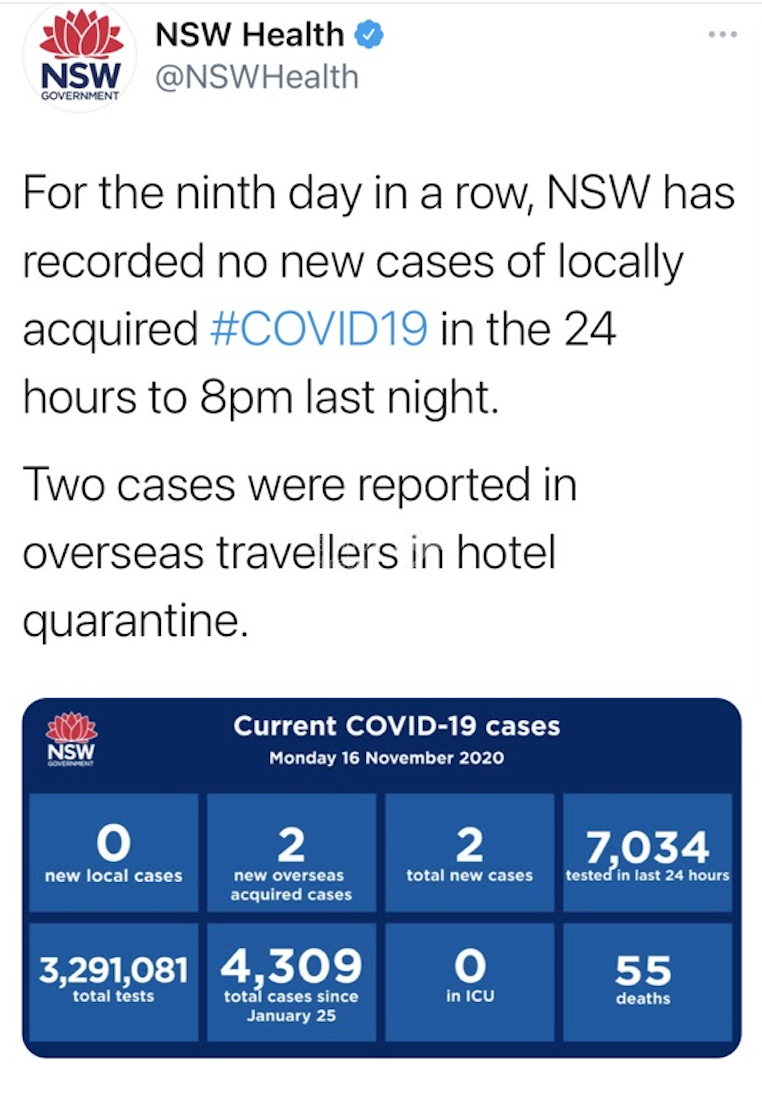762x1098 pixels.
Task: Select the 3,291,081 total tests tile
Action: pyautogui.click(x=113, y=982)
